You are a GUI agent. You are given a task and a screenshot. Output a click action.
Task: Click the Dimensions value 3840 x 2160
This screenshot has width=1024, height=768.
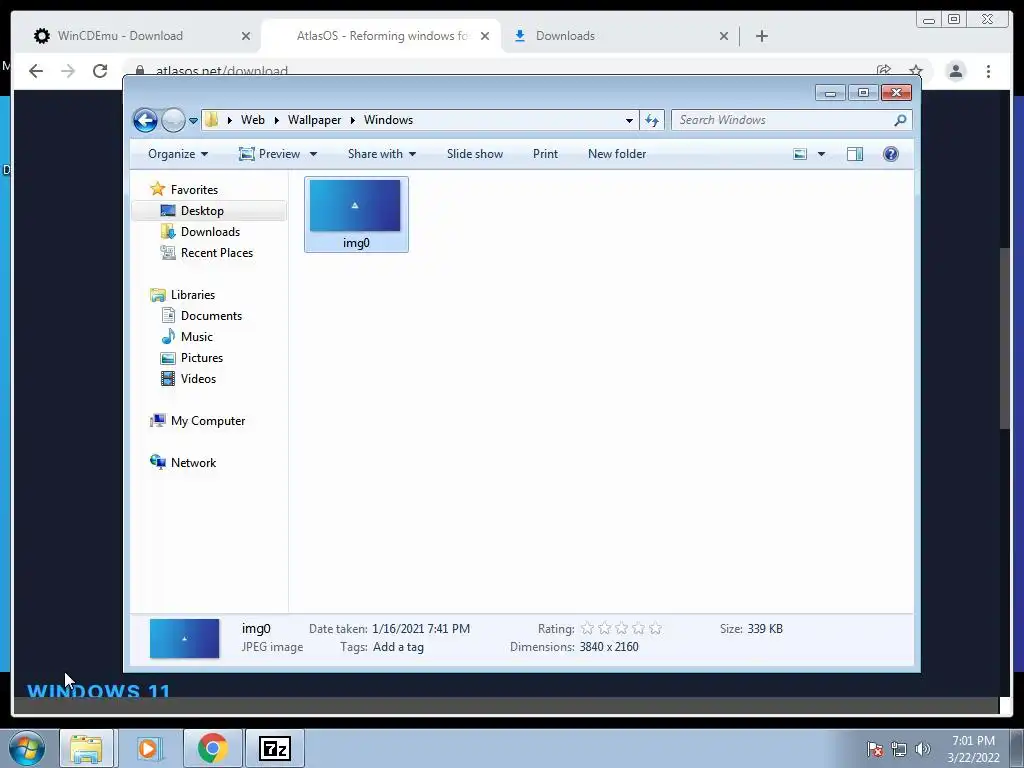coord(609,647)
